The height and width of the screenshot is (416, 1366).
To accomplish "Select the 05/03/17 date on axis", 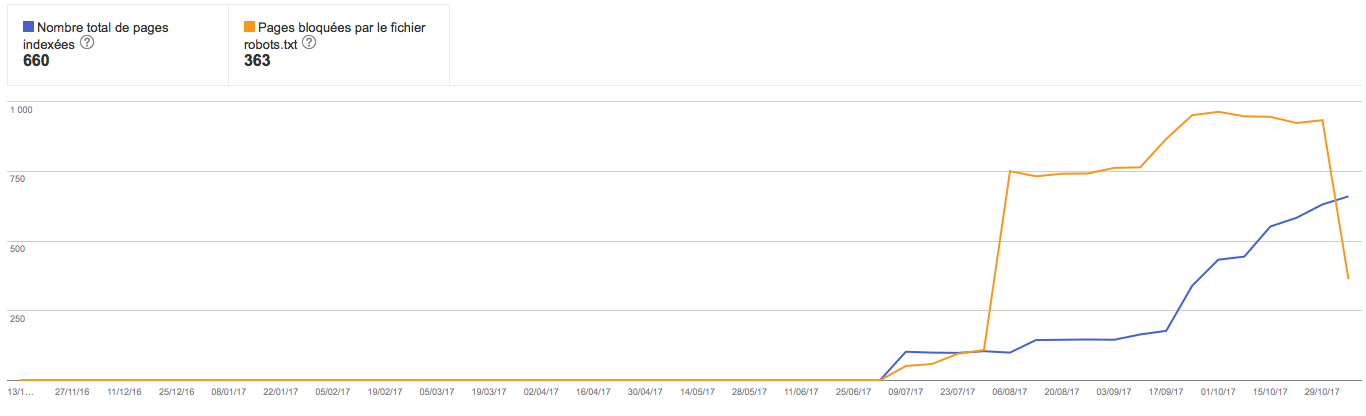I will click(x=437, y=392).
